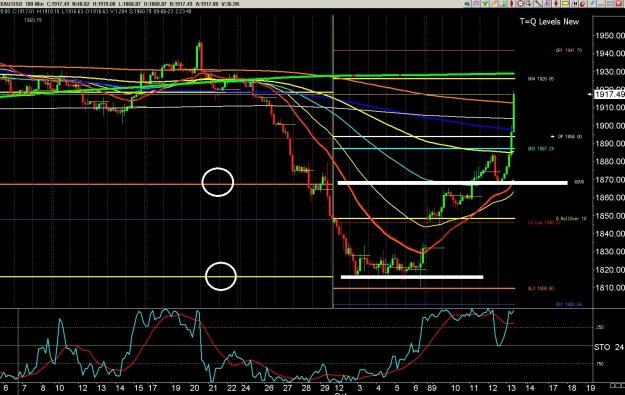The height and width of the screenshot is (395, 625).
Task: Click the 1950.00 price axis label
Action: (610, 36)
